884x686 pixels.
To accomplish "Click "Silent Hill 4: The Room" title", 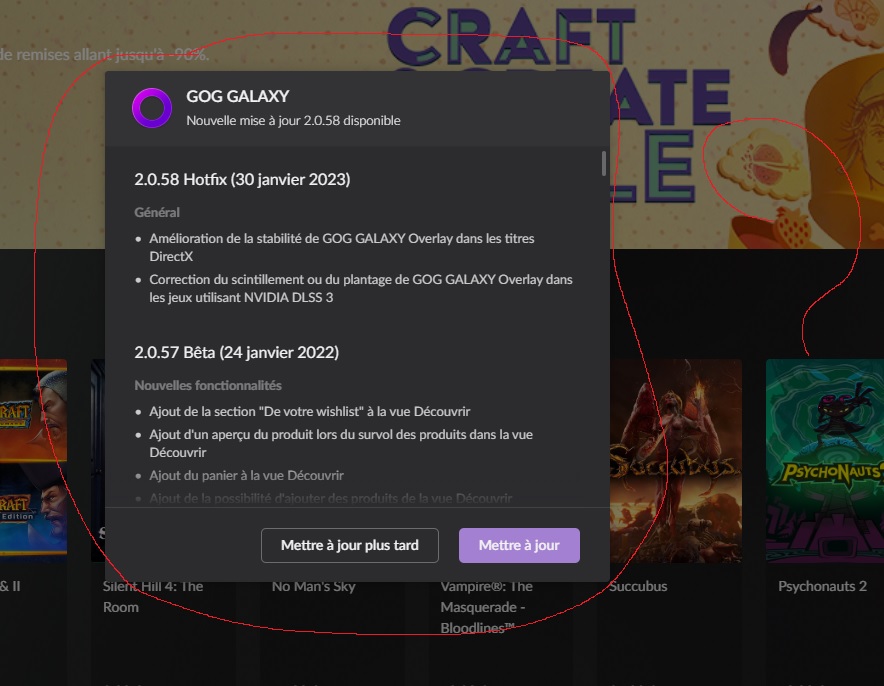I will pos(153,596).
